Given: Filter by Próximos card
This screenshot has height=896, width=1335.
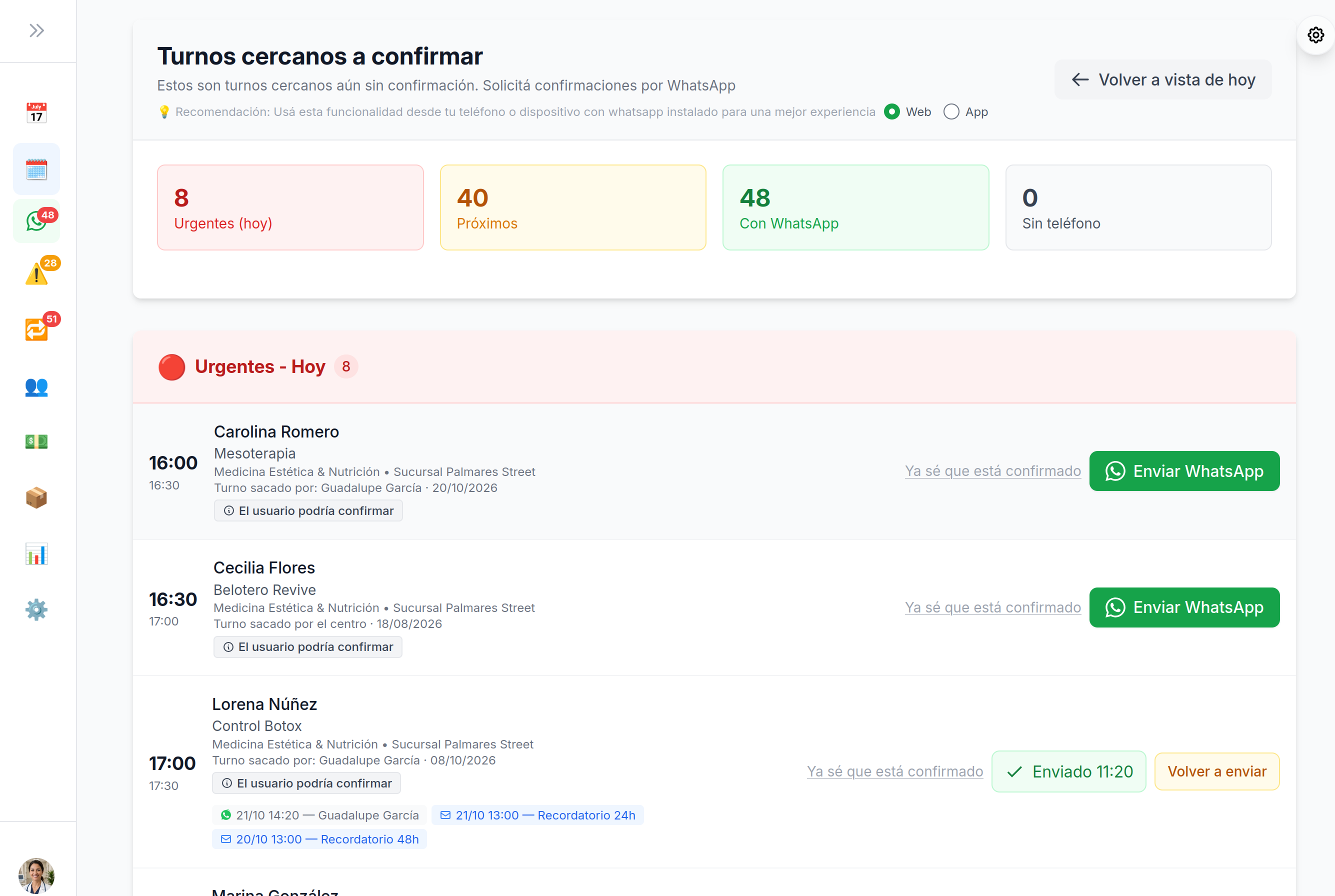Looking at the screenshot, I should pos(573,207).
